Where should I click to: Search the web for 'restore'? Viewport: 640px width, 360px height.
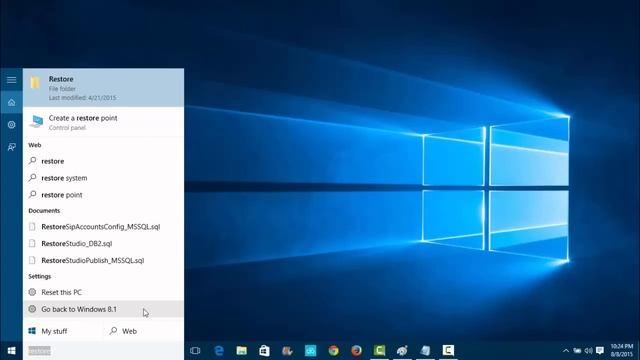pyautogui.click(x=103, y=161)
